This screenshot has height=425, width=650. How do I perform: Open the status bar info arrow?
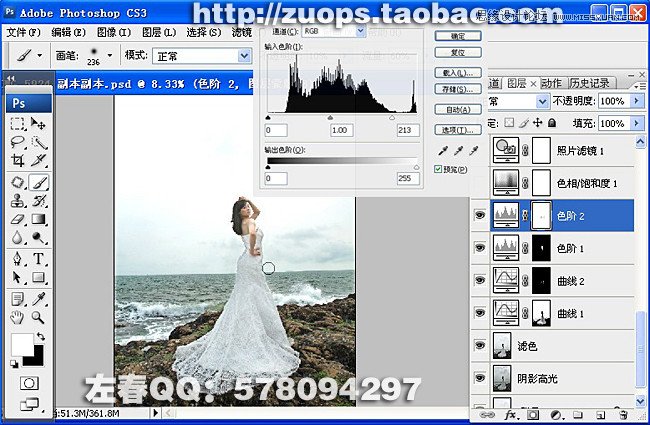pyautogui.click(x=155, y=413)
